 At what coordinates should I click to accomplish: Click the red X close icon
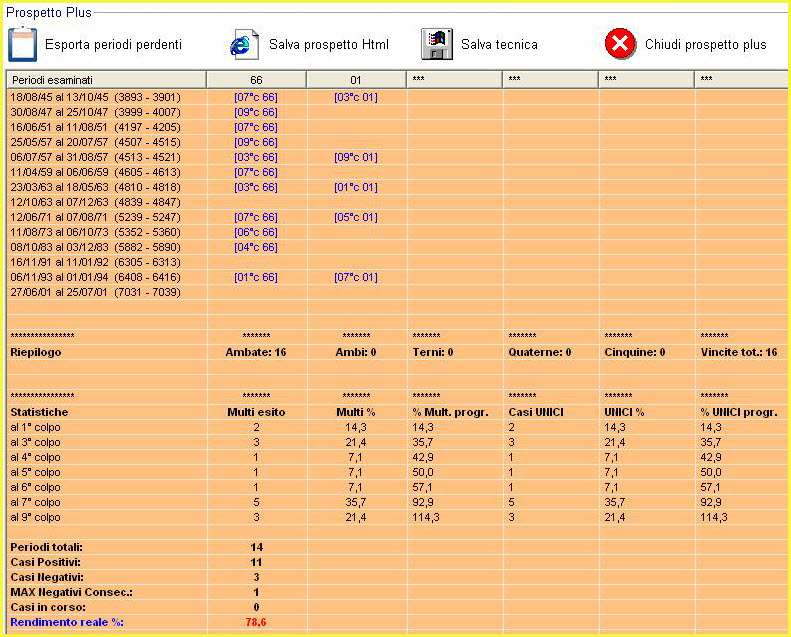pos(620,44)
